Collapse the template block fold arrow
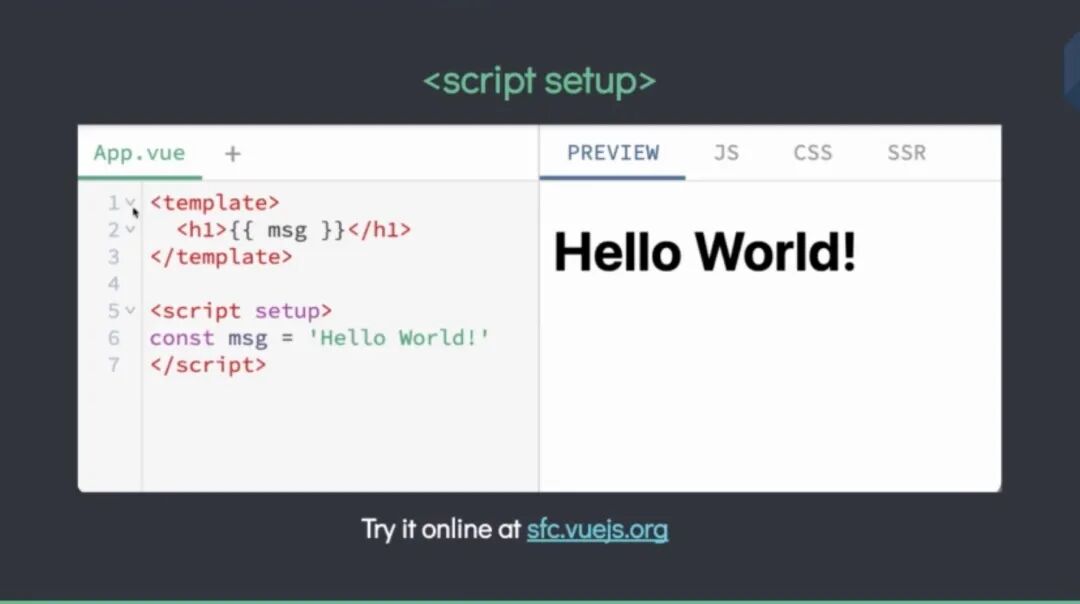 (x=130, y=202)
